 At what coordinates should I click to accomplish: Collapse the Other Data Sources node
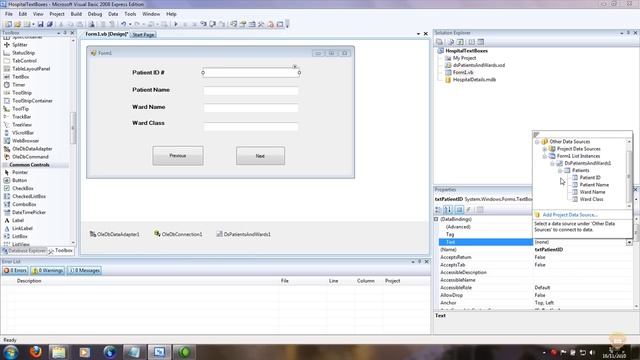tap(537, 142)
